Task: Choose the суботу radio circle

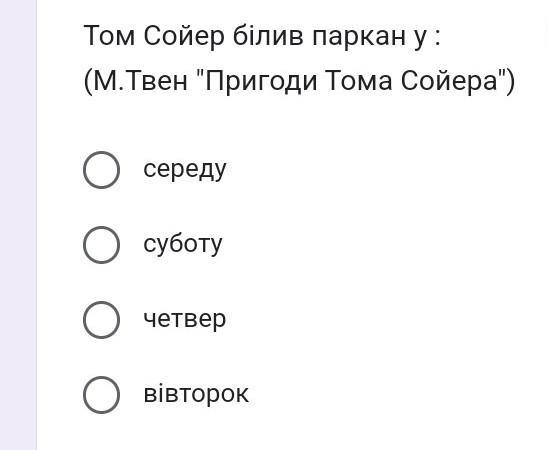Action: click(x=101, y=245)
